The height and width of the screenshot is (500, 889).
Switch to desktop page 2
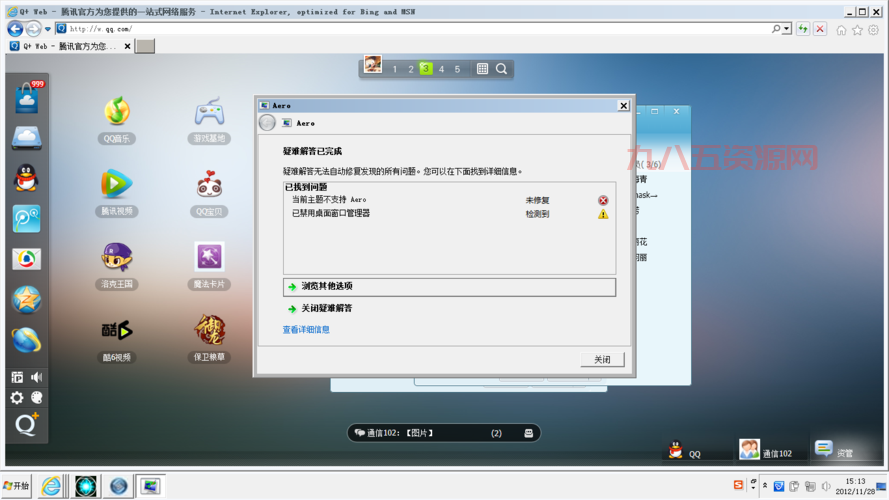tap(410, 69)
